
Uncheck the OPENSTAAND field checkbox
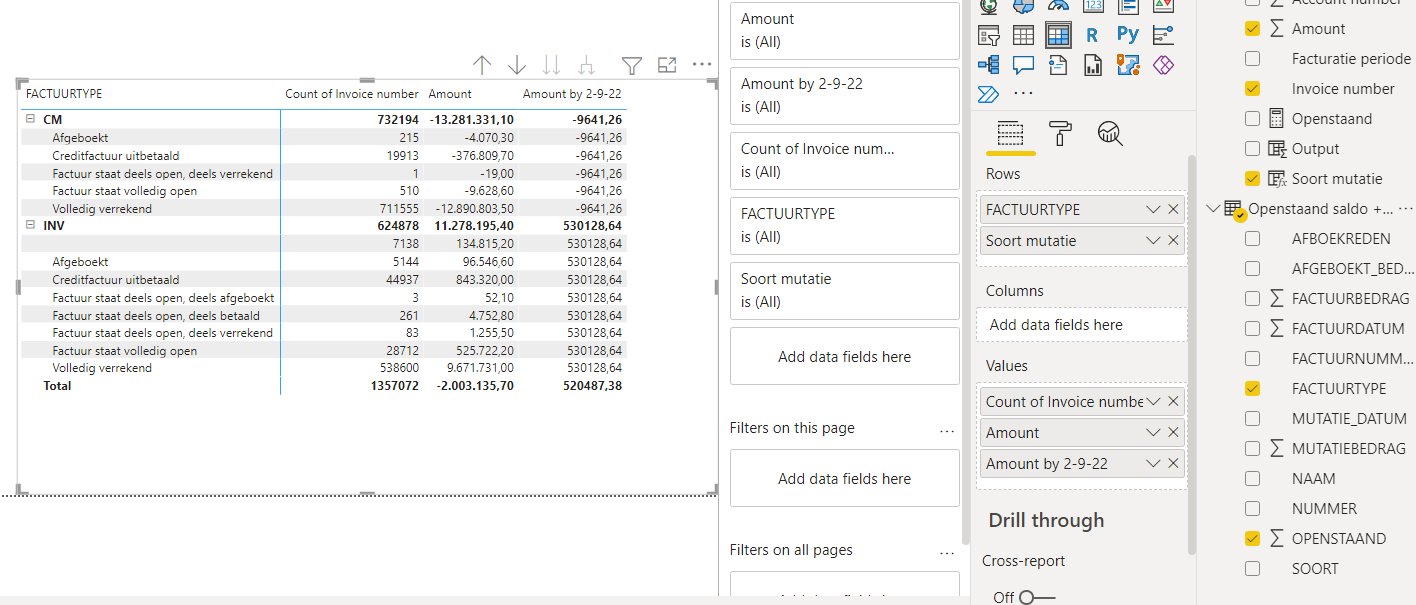[1252, 539]
